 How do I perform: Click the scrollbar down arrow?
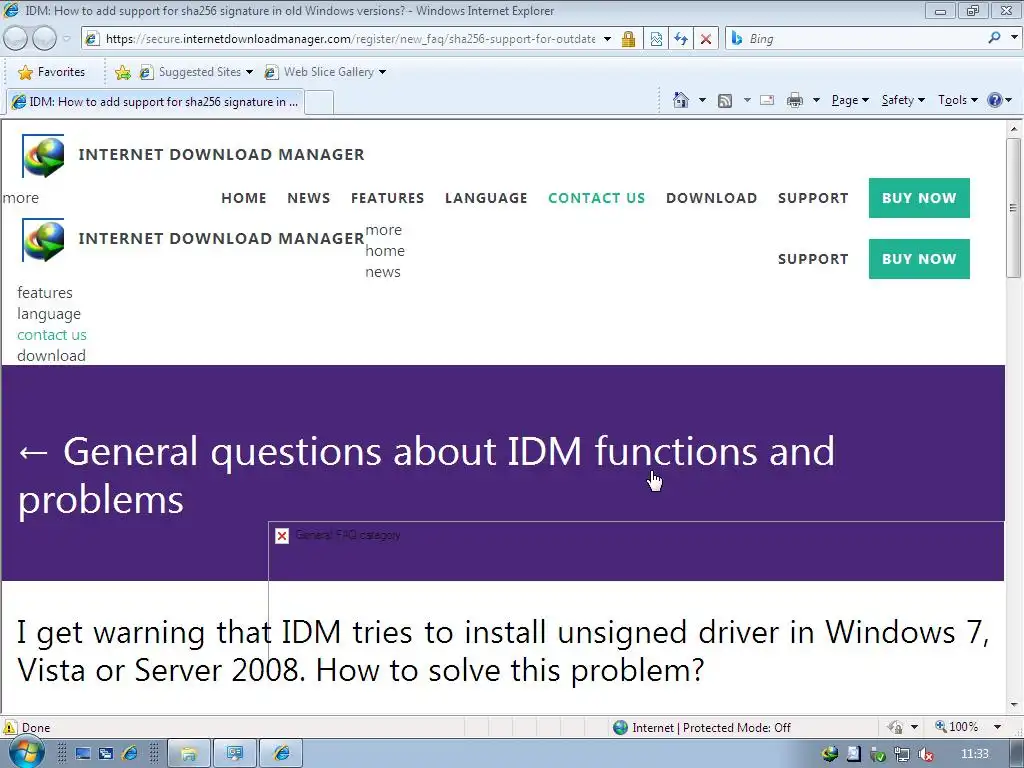pyautogui.click(x=1014, y=705)
